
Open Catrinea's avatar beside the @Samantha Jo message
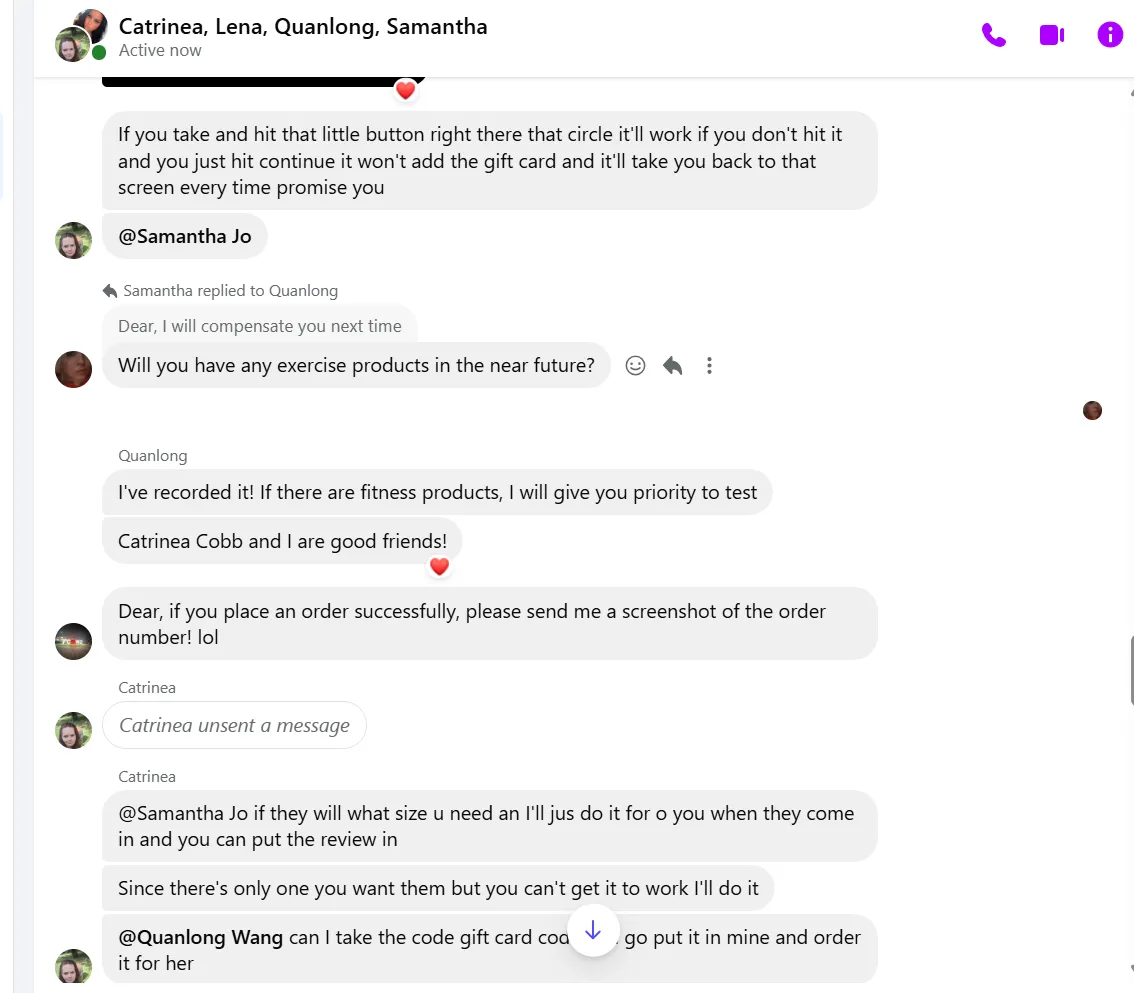(x=73, y=240)
